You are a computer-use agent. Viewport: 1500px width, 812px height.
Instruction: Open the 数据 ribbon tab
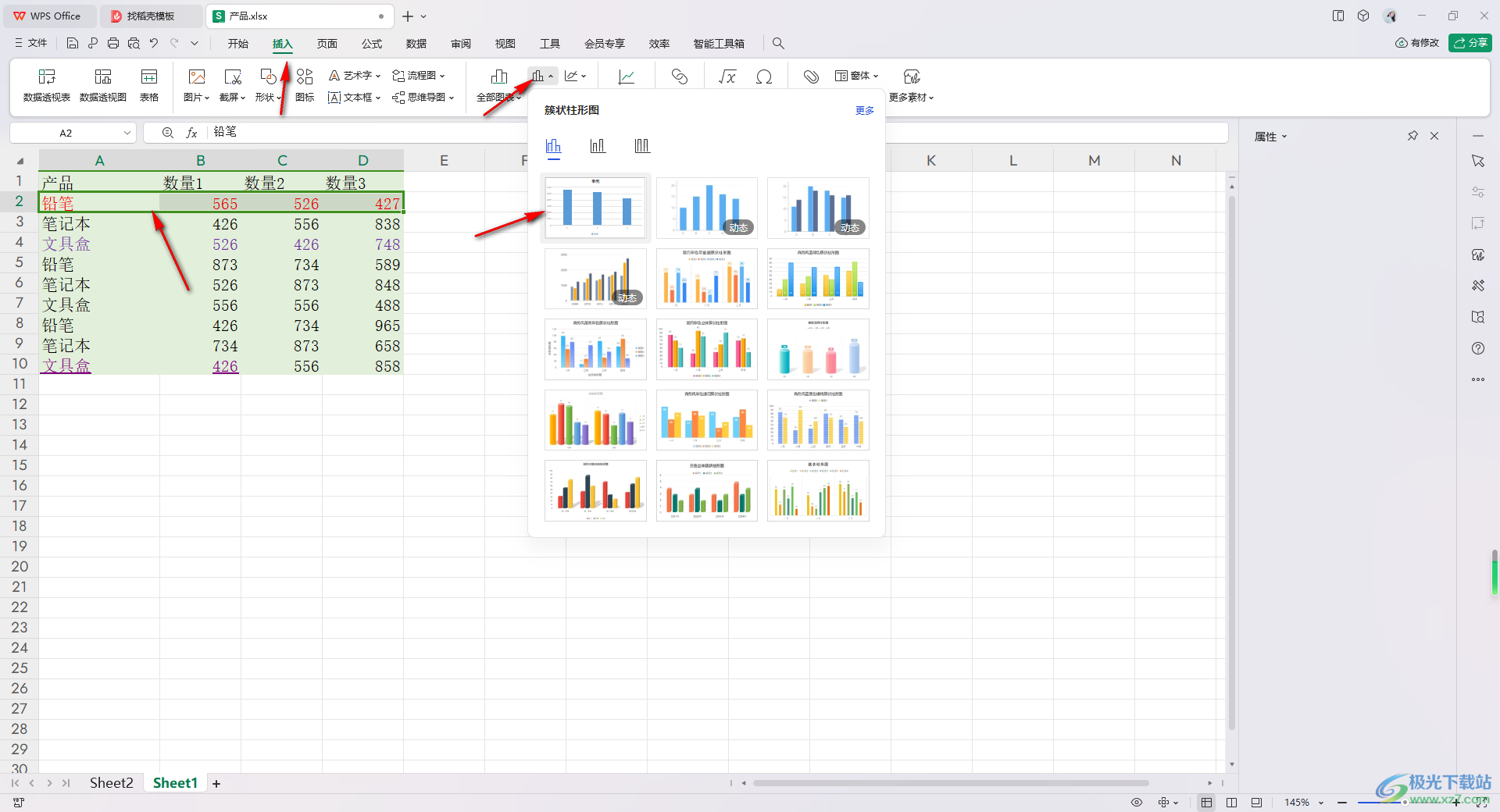416,44
